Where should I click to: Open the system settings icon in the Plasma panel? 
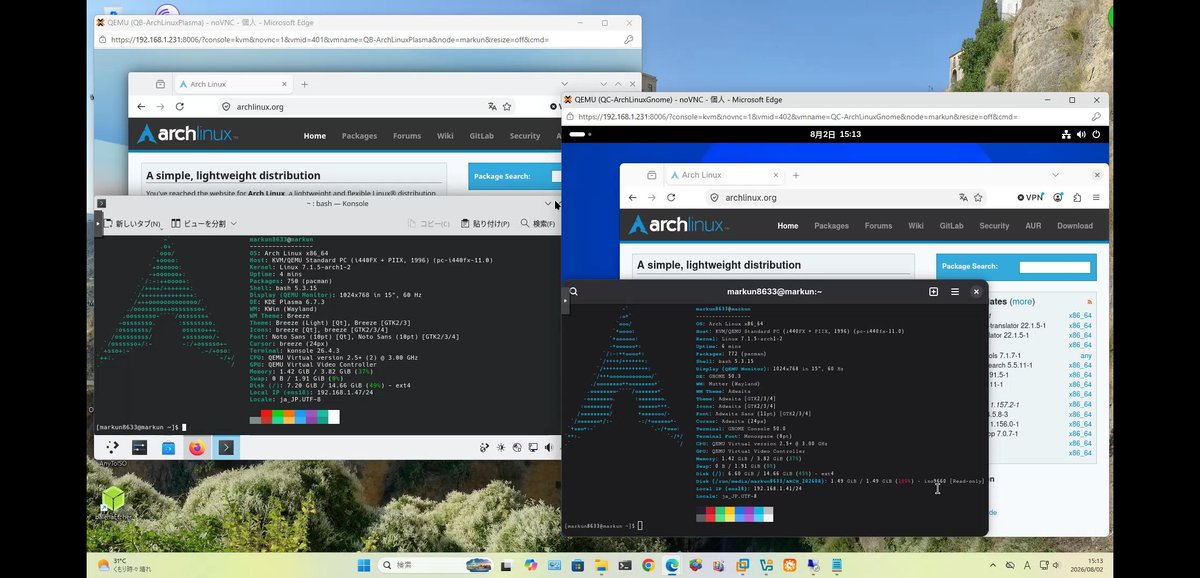[140, 447]
